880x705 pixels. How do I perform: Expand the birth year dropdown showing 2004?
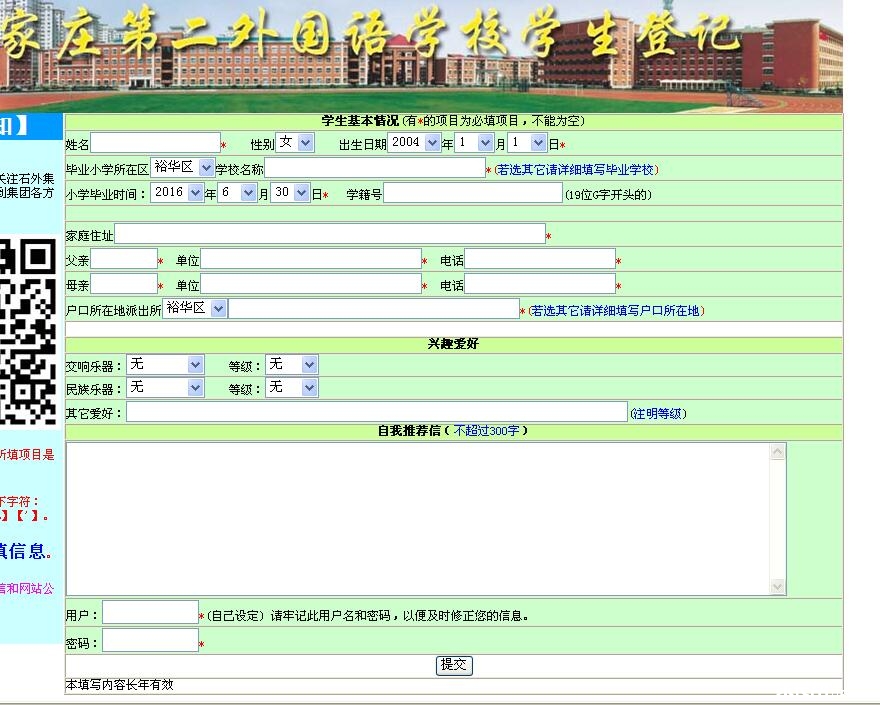tap(413, 143)
